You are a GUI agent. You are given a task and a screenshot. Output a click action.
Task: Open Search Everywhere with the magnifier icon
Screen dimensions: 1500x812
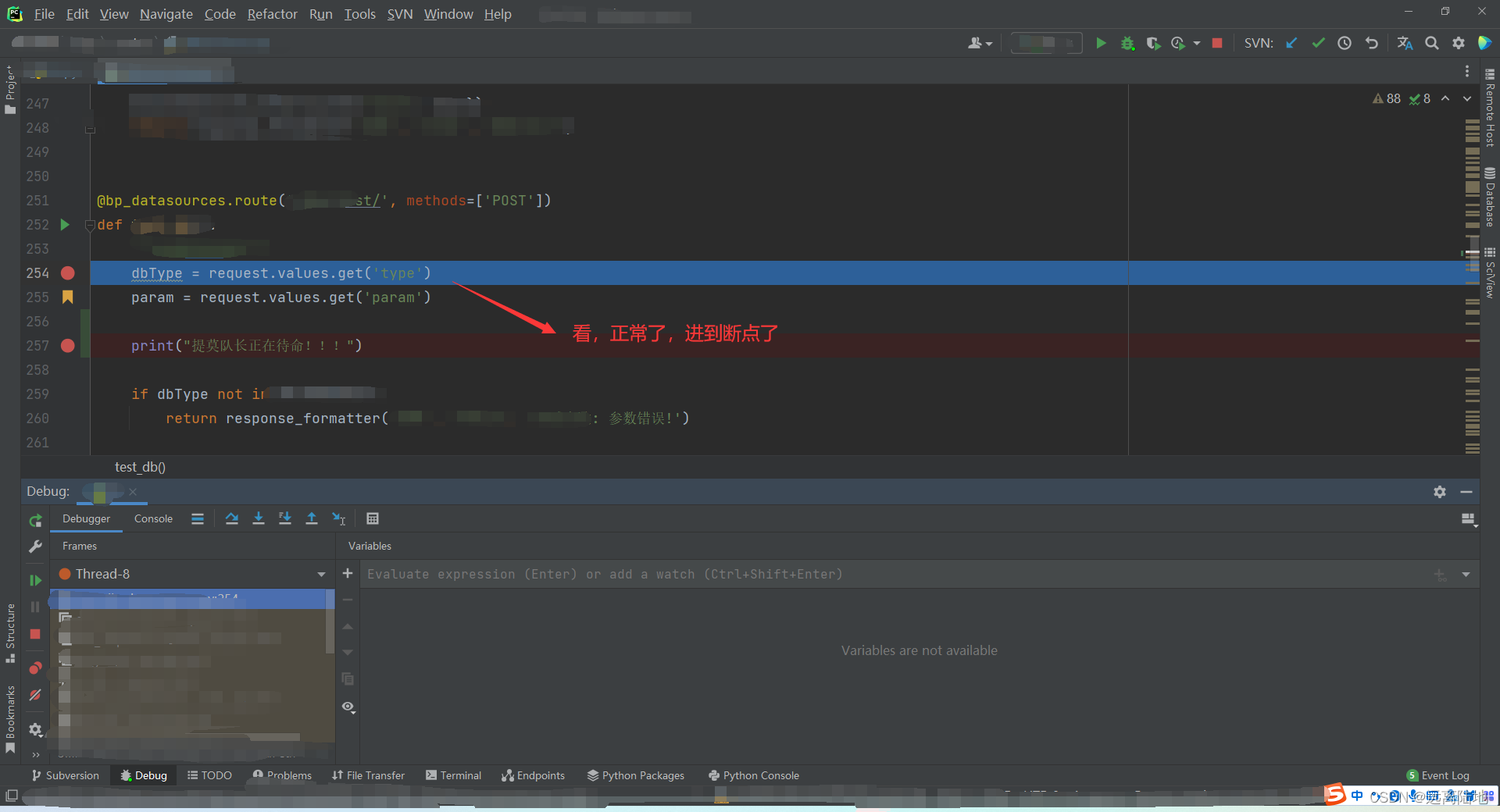tap(1431, 43)
